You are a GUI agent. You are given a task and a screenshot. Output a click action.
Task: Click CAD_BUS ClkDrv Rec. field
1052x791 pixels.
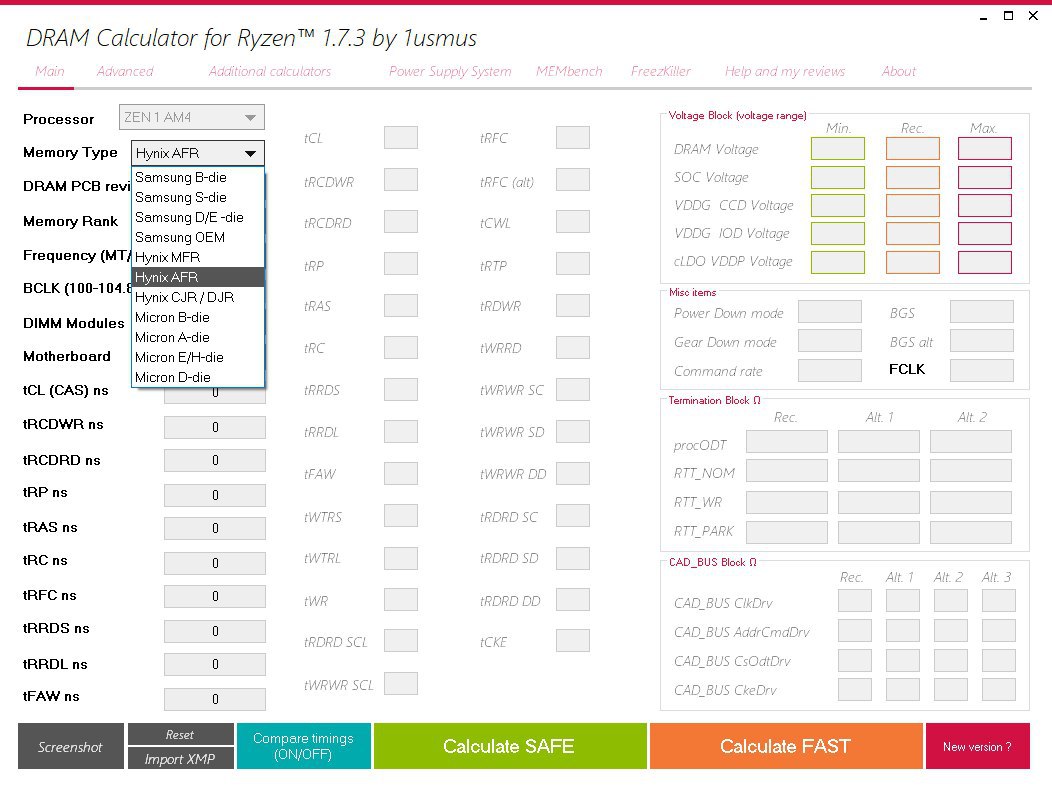click(855, 600)
